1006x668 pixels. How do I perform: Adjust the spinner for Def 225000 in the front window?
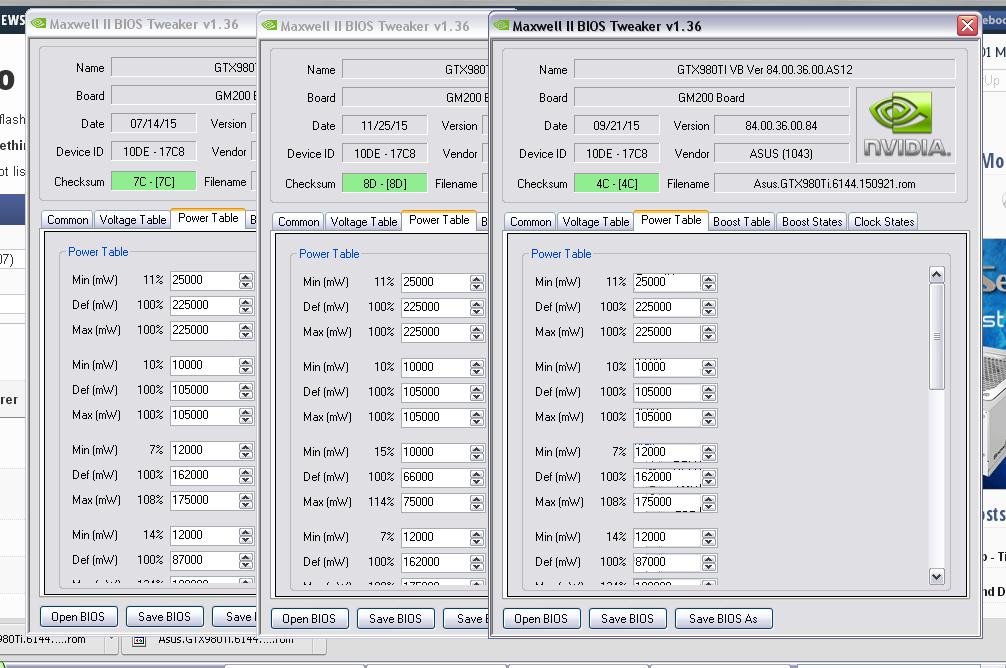708,307
